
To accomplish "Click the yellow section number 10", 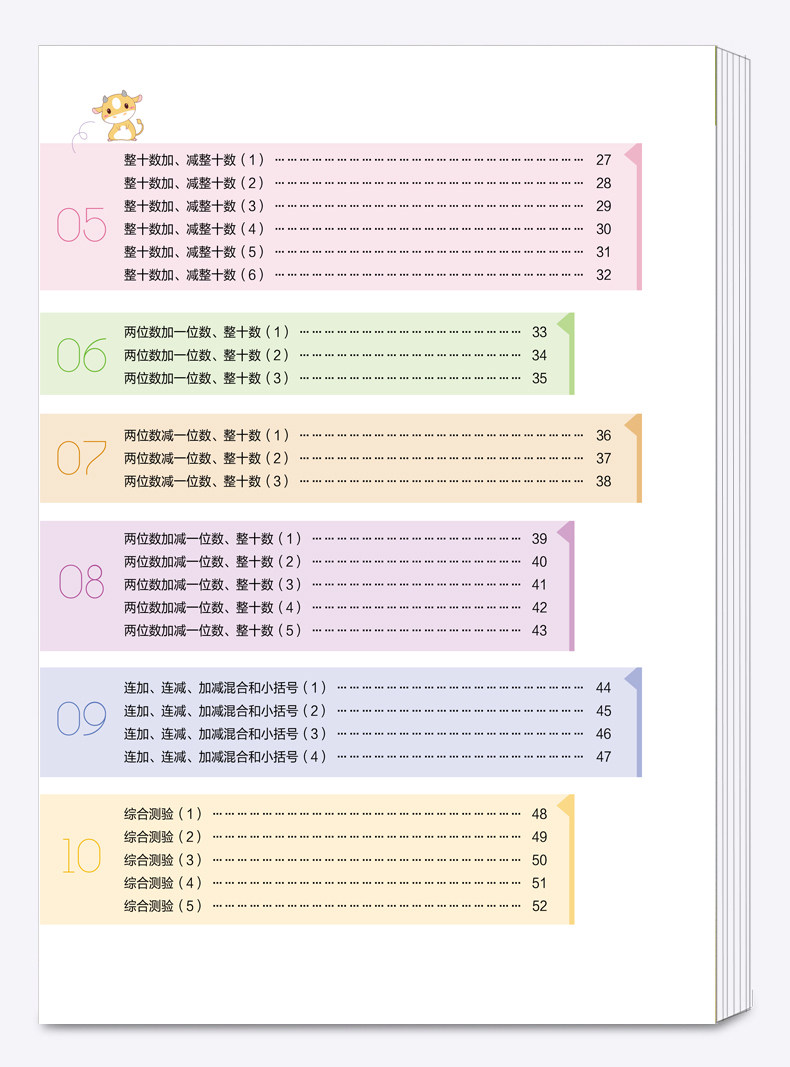I will (81, 857).
